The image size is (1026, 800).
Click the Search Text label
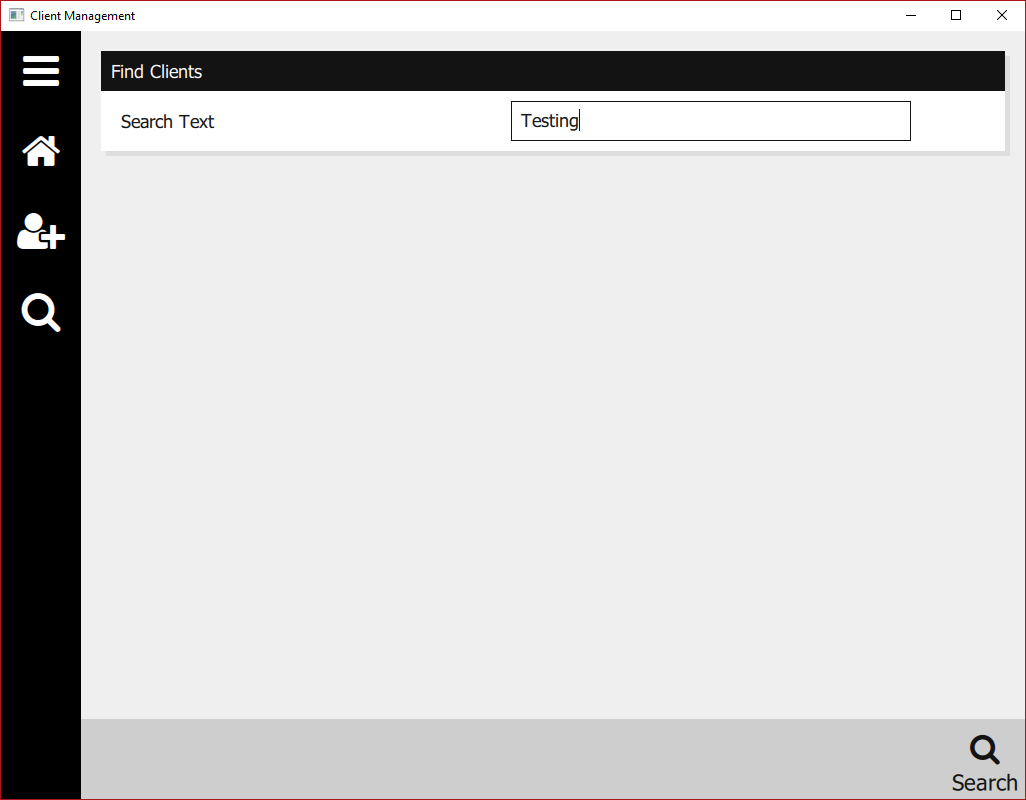coord(168,122)
